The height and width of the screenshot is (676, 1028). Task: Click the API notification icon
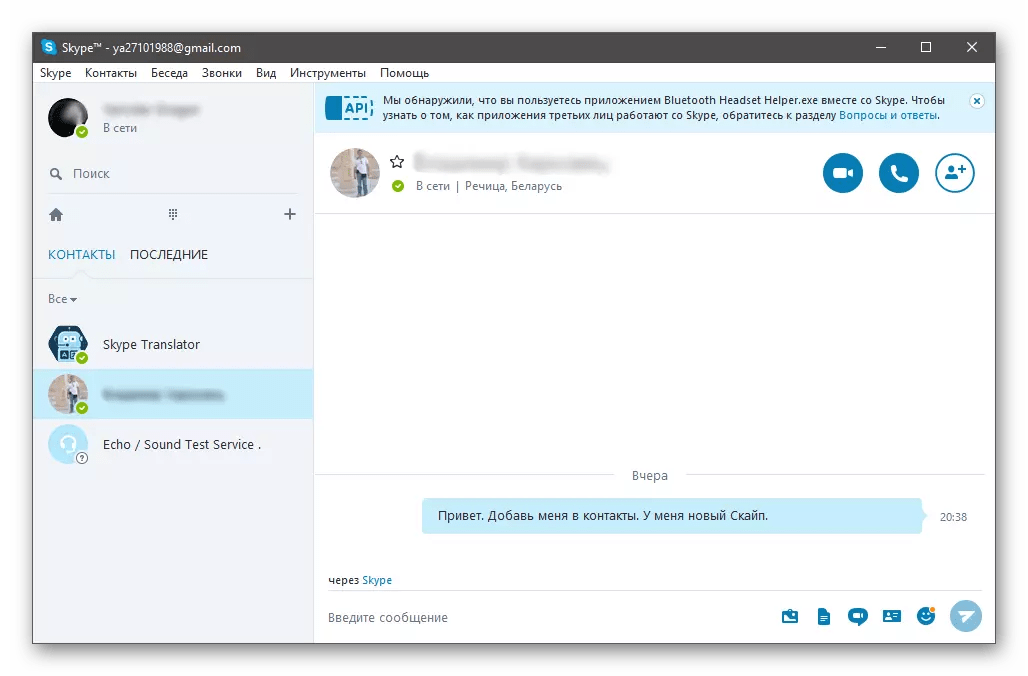(349, 108)
